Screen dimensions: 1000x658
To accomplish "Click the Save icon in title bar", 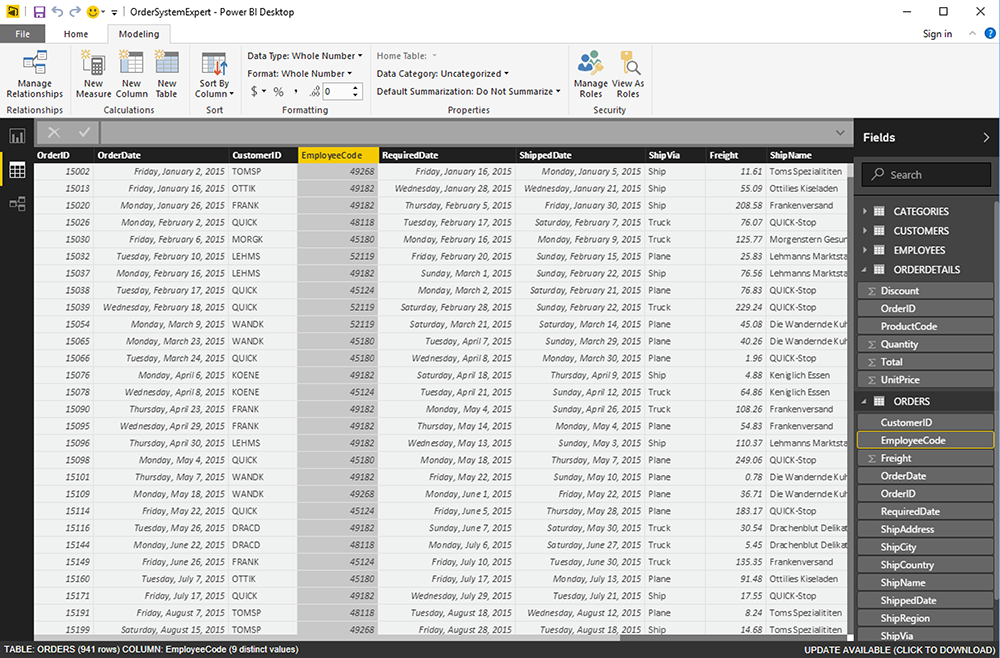I will pyautogui.click(x=39, y=11).
